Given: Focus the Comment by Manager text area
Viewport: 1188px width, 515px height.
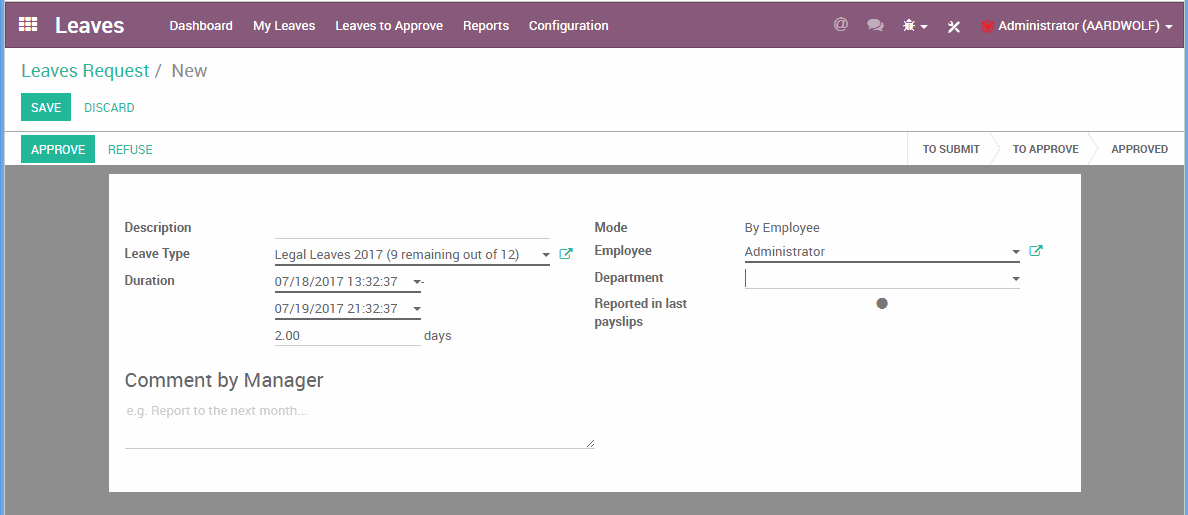Looking at the screenshot, I should (x=359, y=424).
